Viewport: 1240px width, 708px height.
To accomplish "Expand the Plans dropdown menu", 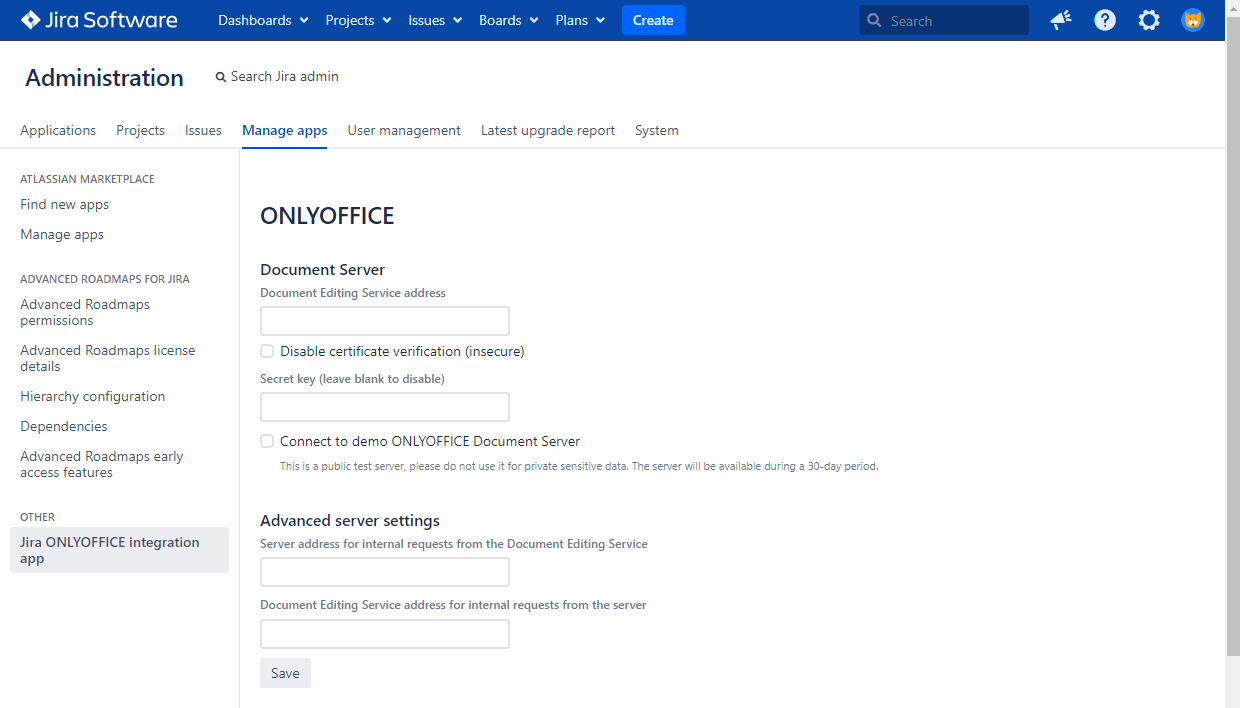I will tap(580, 20).
